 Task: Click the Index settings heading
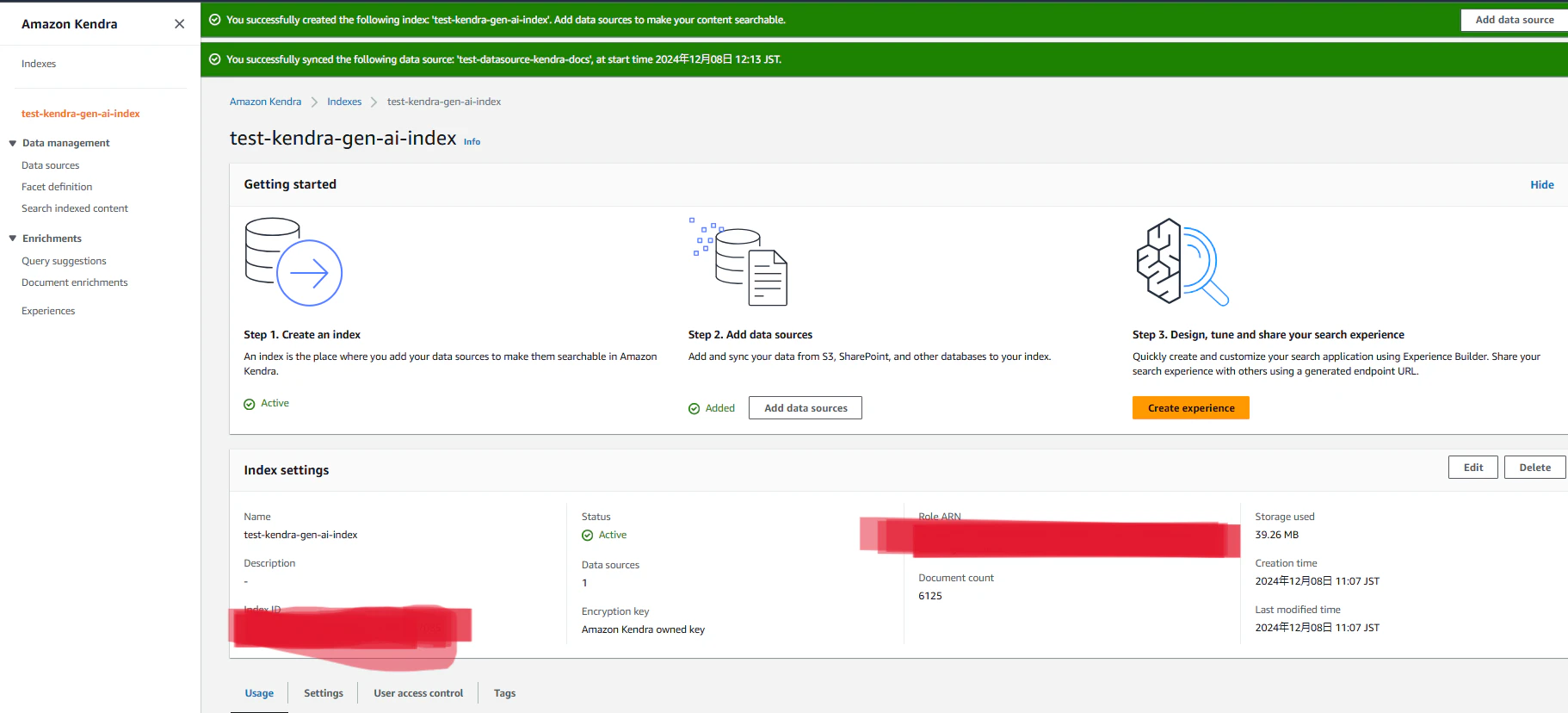pyautogui.click(x=287, y=470)
